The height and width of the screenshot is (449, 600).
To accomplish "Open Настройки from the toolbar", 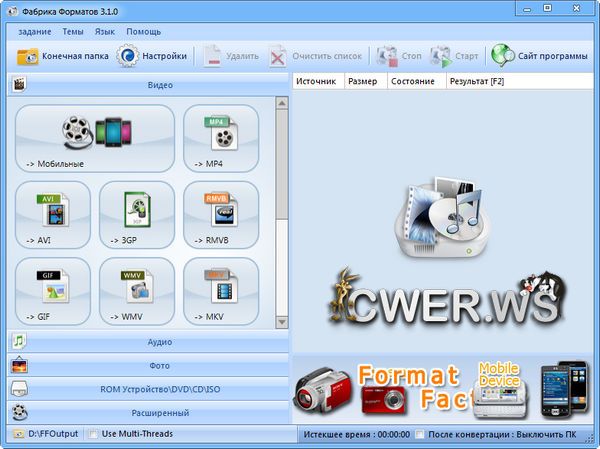I will coord(152,56).
